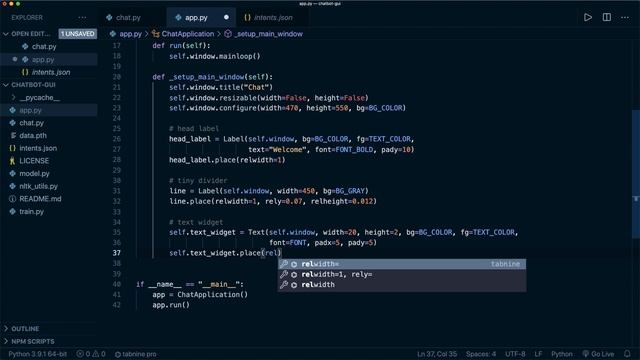Click _setup_main_window in the breadcrumb
Image resolution: width=640 pixels, height=360 pixels.
[x=268, y=34]
